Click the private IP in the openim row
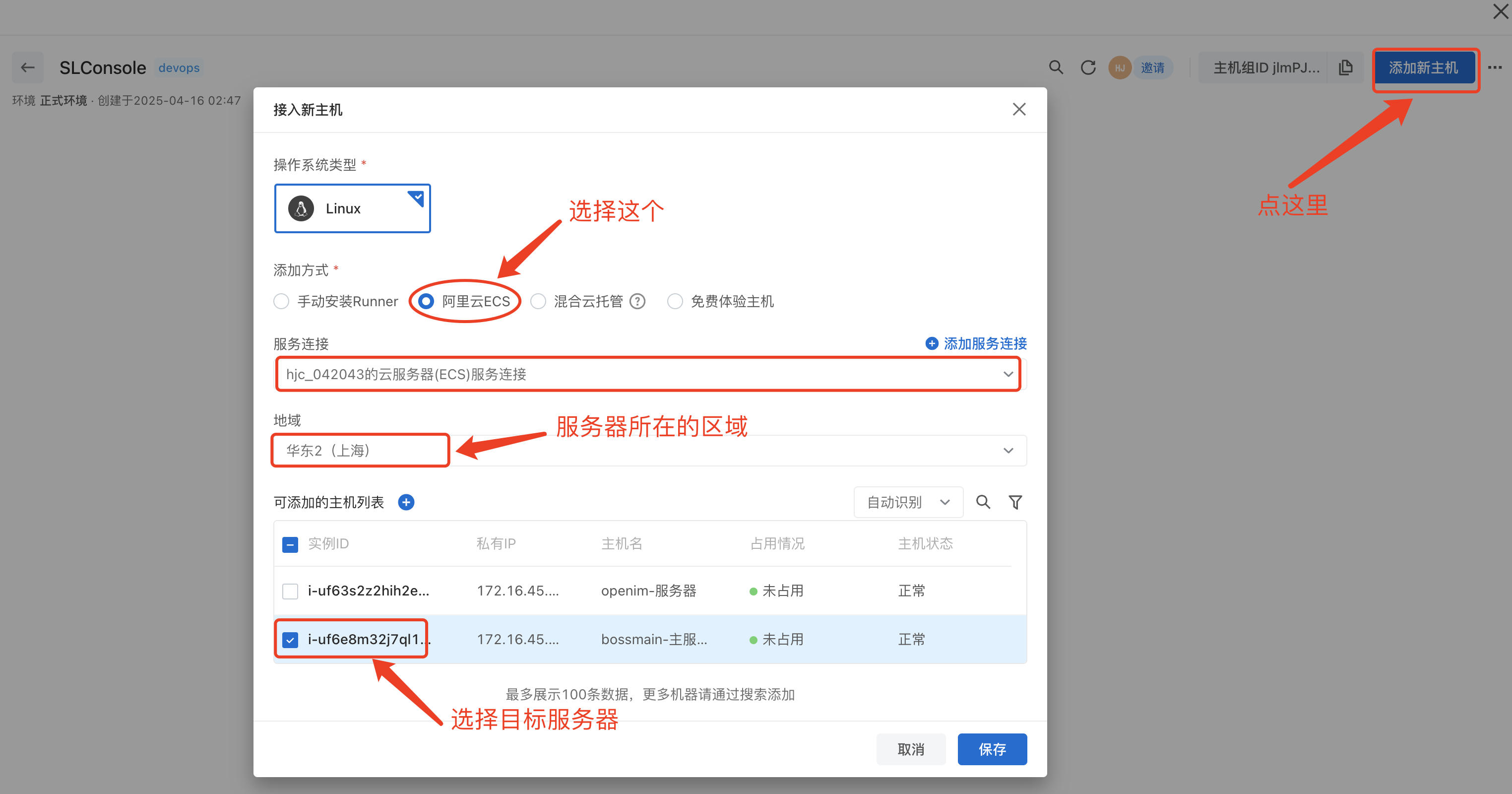Image resolution: width=1512 pixels, height=794 pixels. pyautogui.click(x=518, y=591)
